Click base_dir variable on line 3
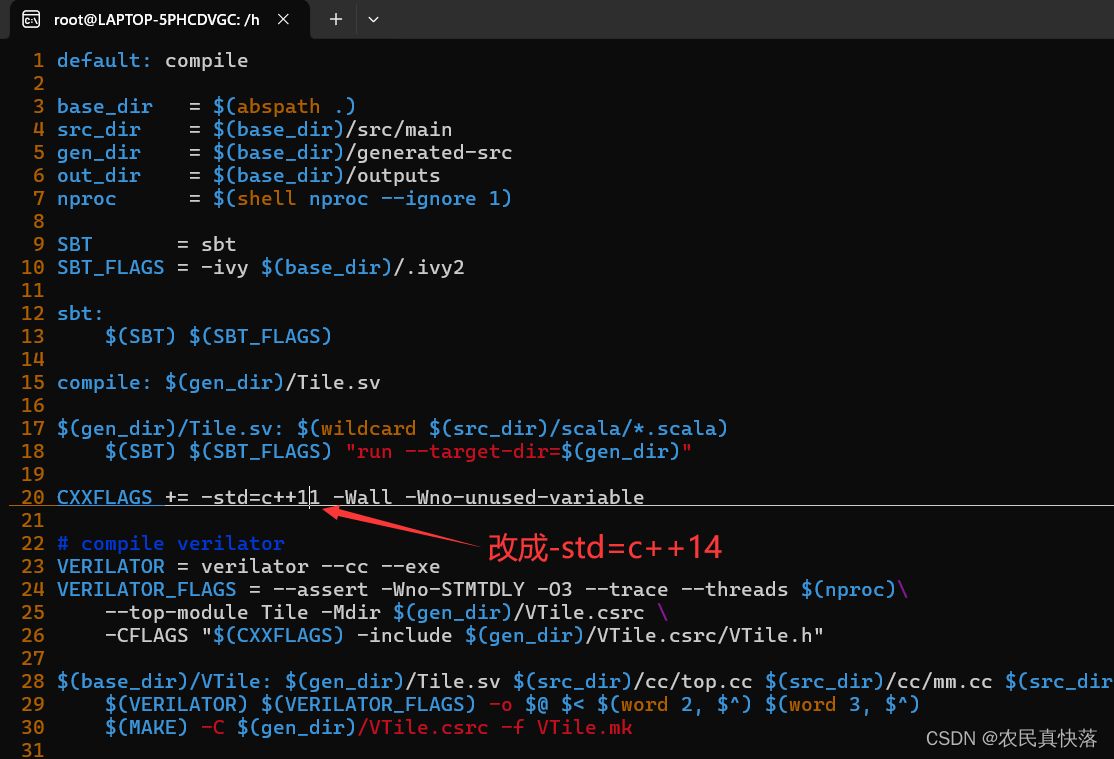The width and height of the screenshot is (1114, 759). coord(105,106)
